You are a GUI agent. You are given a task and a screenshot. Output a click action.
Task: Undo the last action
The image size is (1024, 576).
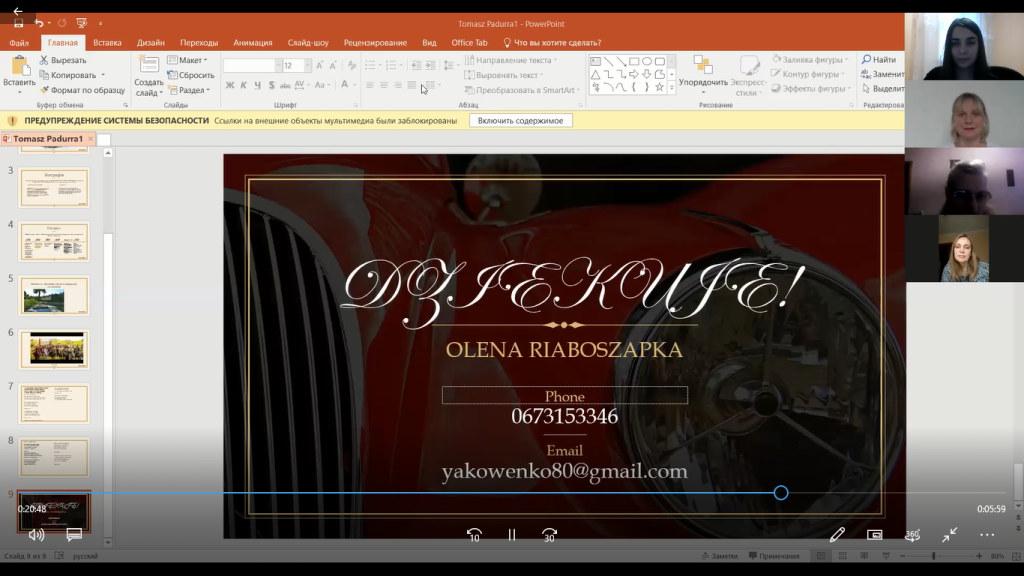tap(39, 24)
